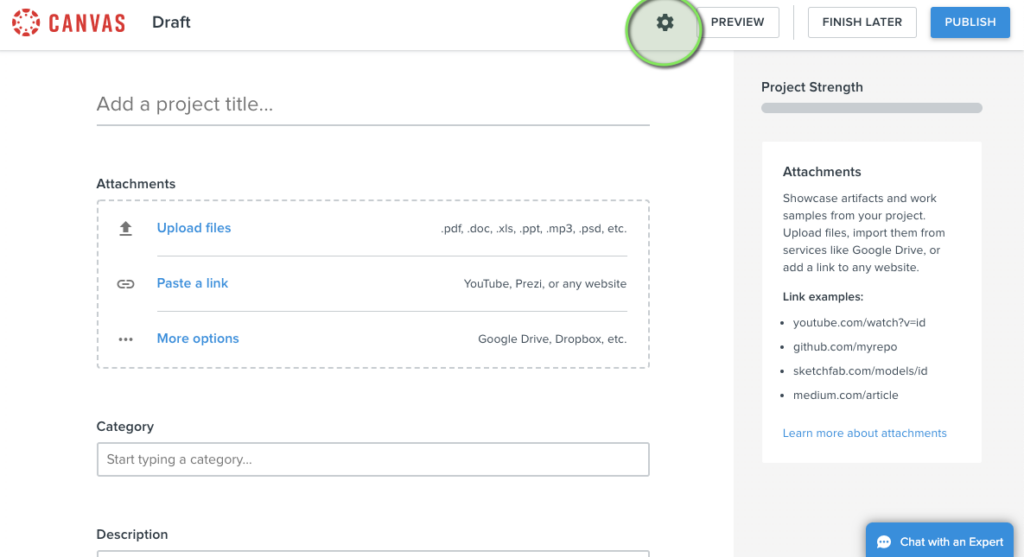The height and width of the screenshot is (557, 1024).
Task: Click the Description field below label
Action: point(373,554)
